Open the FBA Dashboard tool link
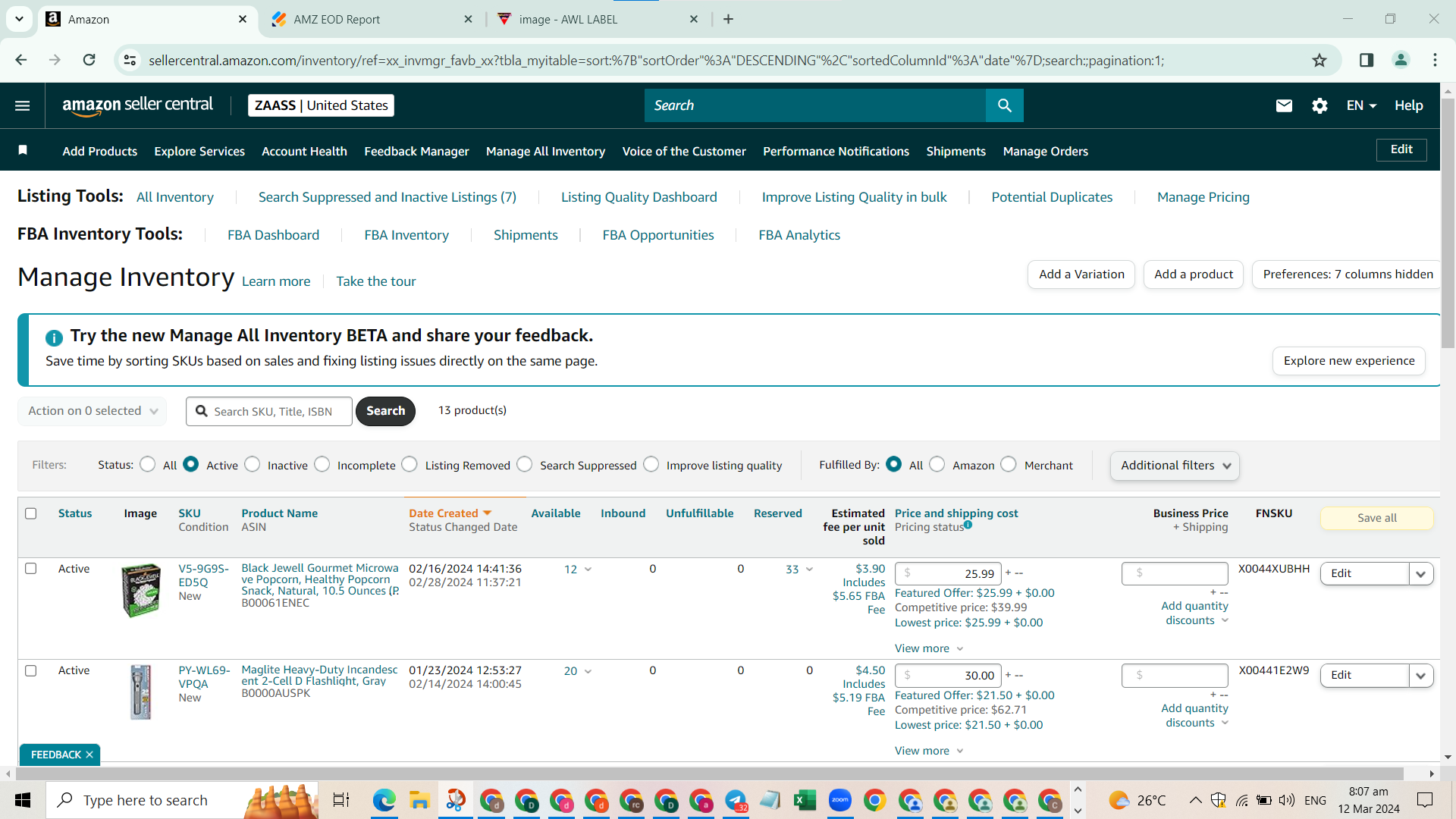This screenshot has height=819, width=1456. pyautogui.click(x=273, y=235)
